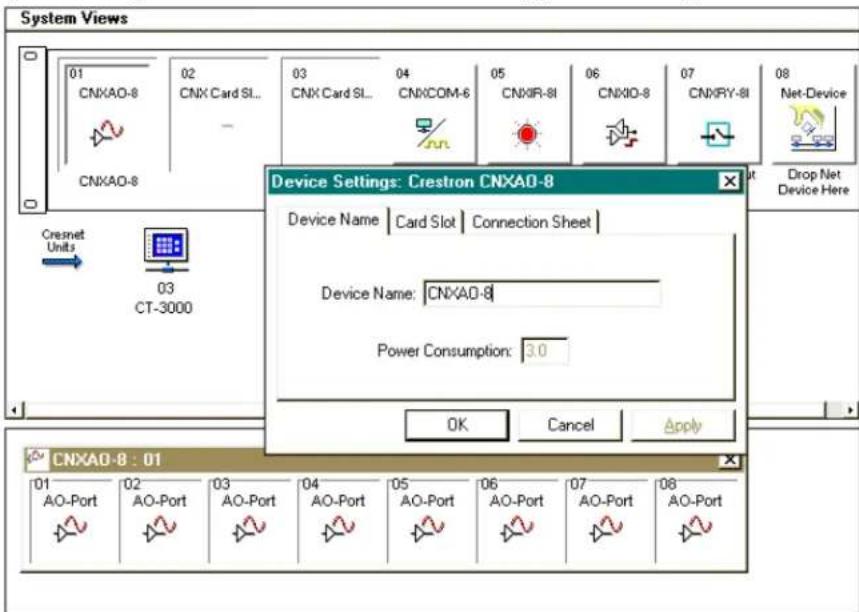
Task: Click OK in Device Settings dialog
Action: coord(457,425)
